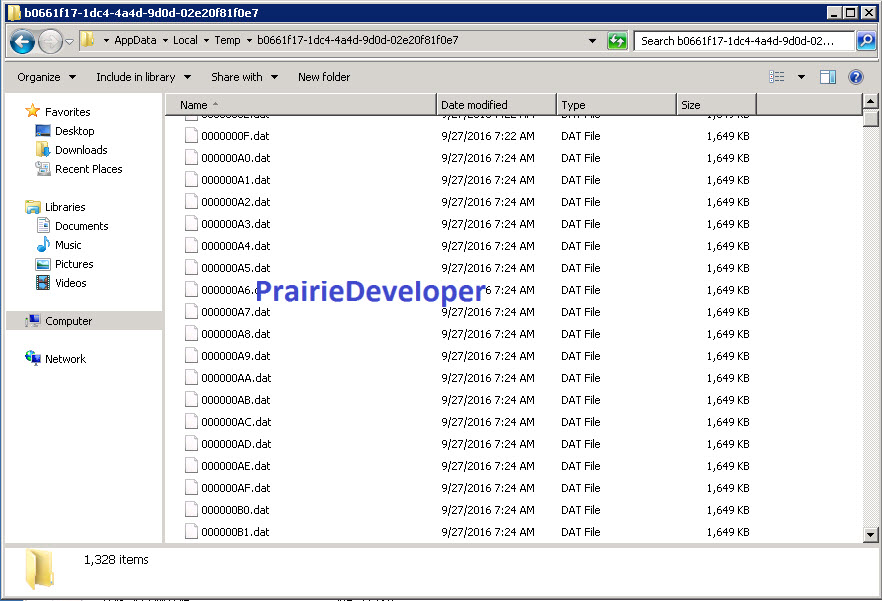Select file icon of 000000A4.dat
The width and height of the screenshot is (882, 601).
tap(191, 245)
